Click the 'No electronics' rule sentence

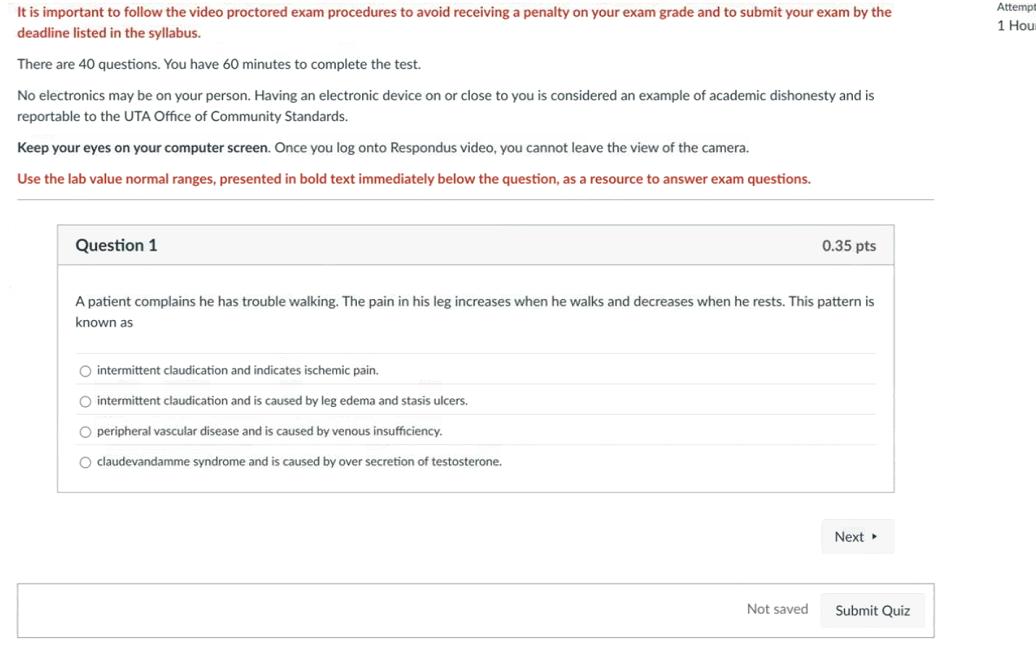tap(445, 96)
